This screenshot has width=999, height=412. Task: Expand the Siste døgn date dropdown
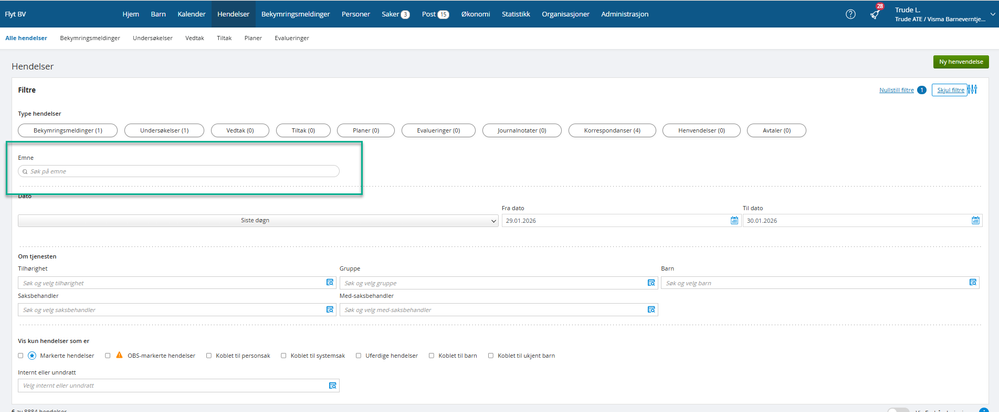257,220
